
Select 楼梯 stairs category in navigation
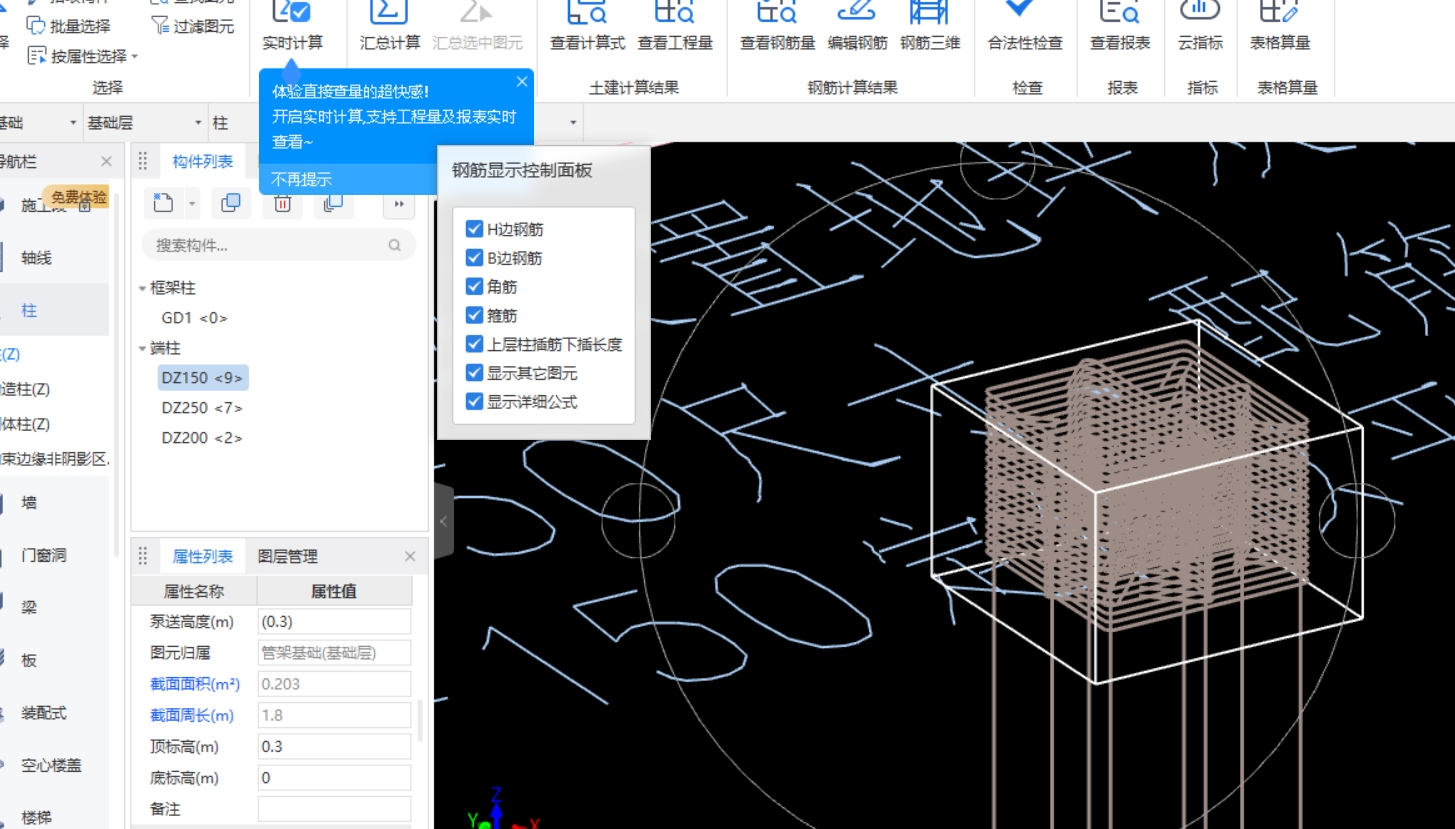click(36, 818)
